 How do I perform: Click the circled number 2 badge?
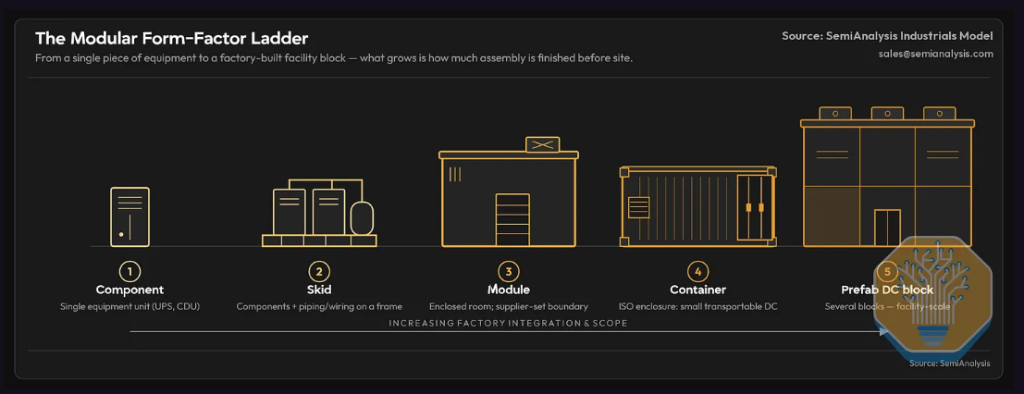319,271
